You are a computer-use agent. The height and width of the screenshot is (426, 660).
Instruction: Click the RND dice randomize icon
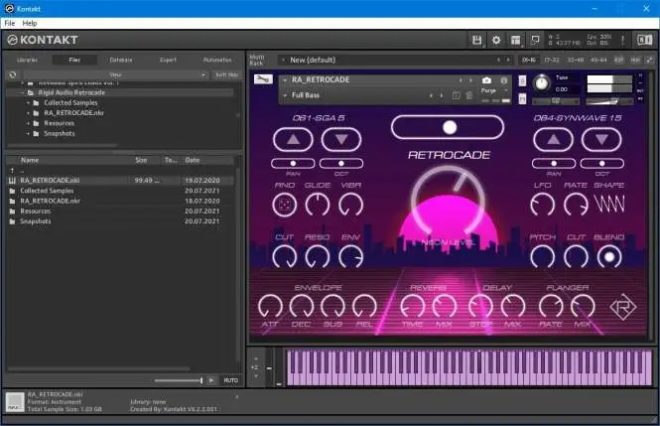click(x=285, y=205)
